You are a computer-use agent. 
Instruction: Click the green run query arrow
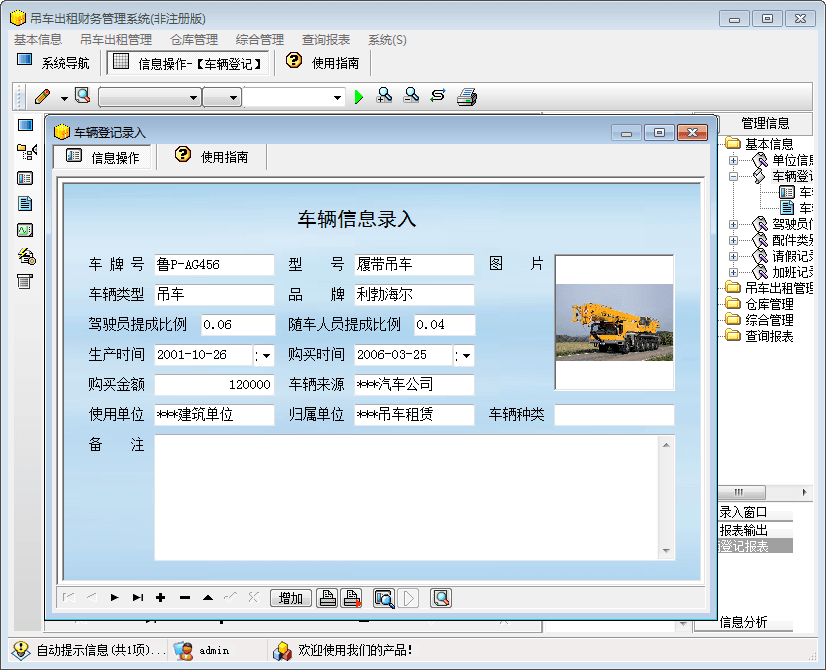360,97
